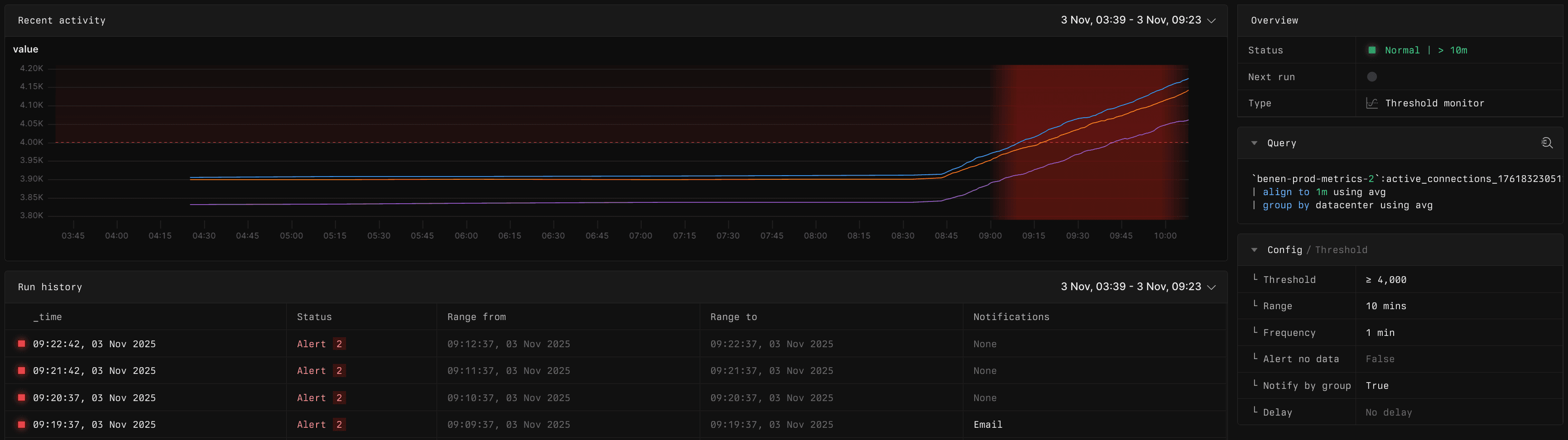Click the Alert status in the 09:22:42 row
This screenshot has width=1568, height=440.
(311, 344)
